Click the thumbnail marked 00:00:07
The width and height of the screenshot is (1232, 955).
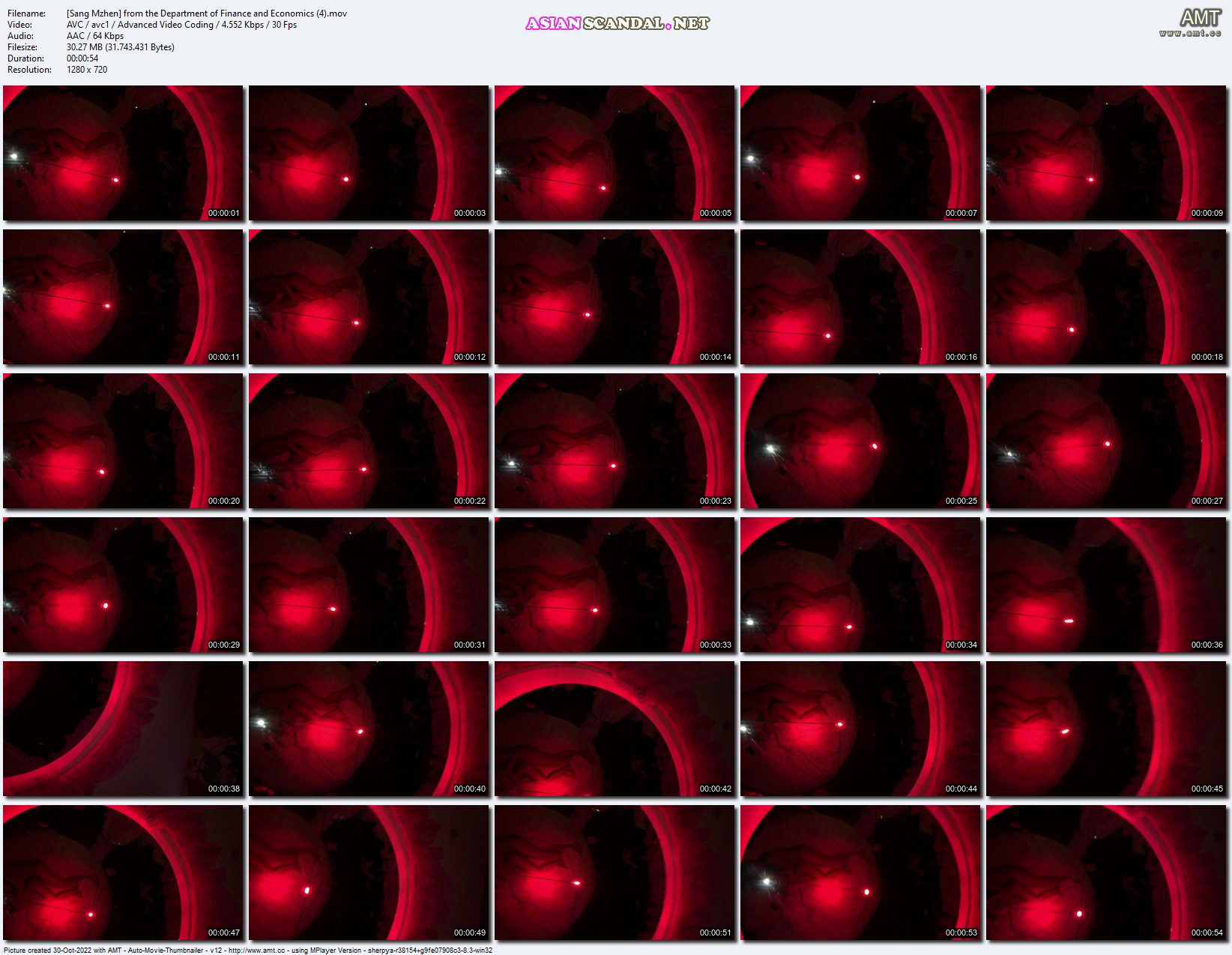point(860,153)
